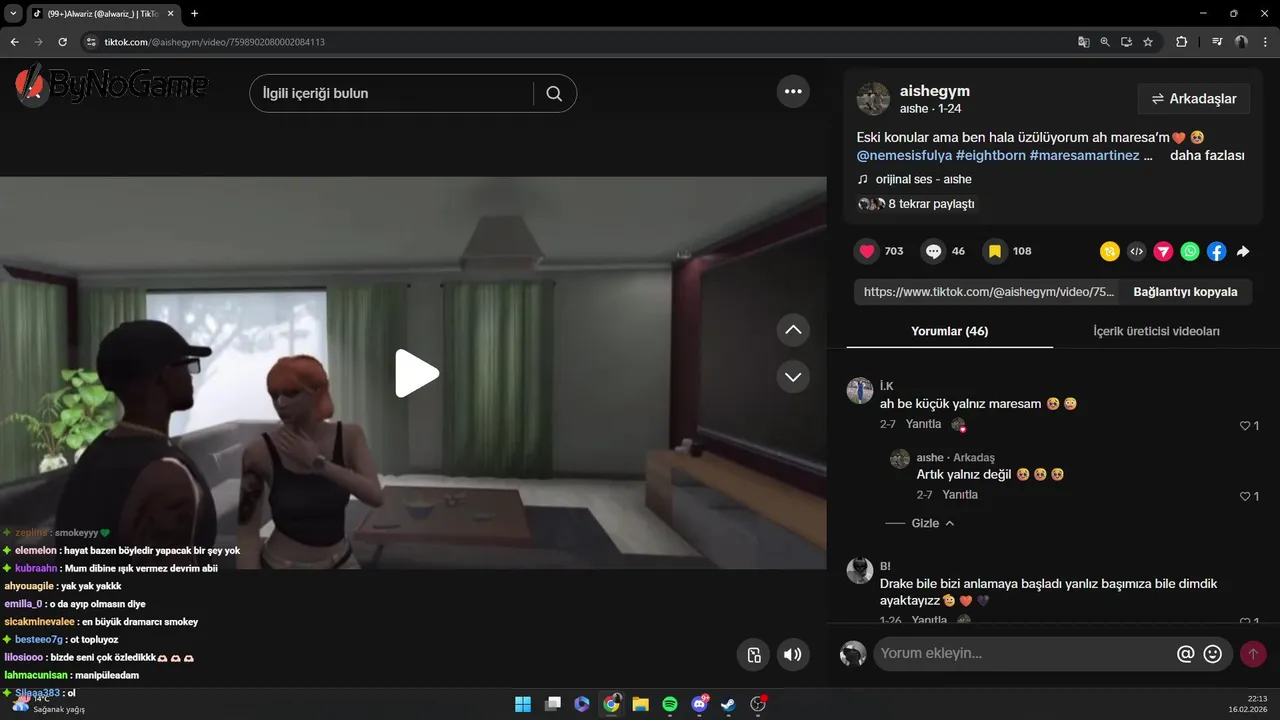Insert a mention with the @ icon

[1186, 655]
